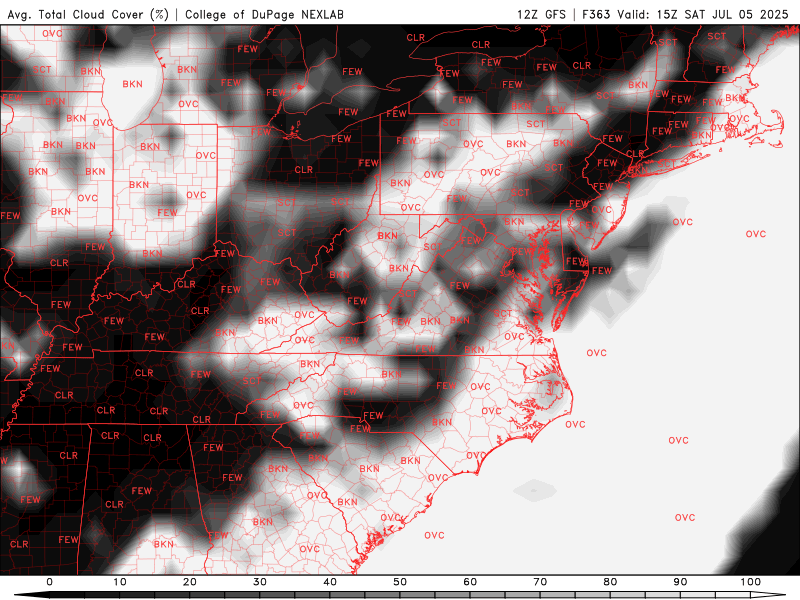Screen dimensions: 800x600
Task: Click the '10' value on the color scale
Action: pyautogui.click(x=119, y=582)
